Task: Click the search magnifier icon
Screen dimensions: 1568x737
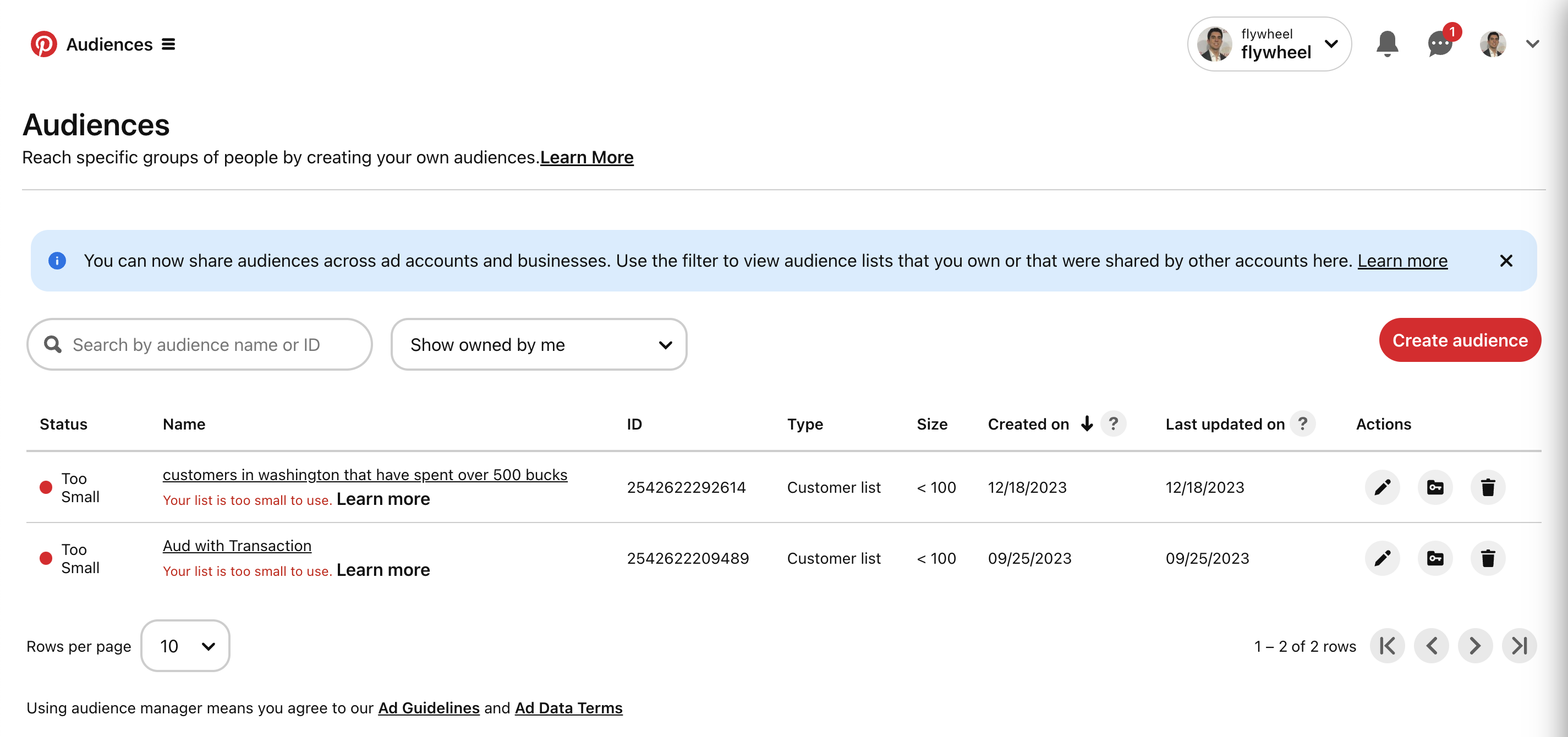Action: [53, 344]
